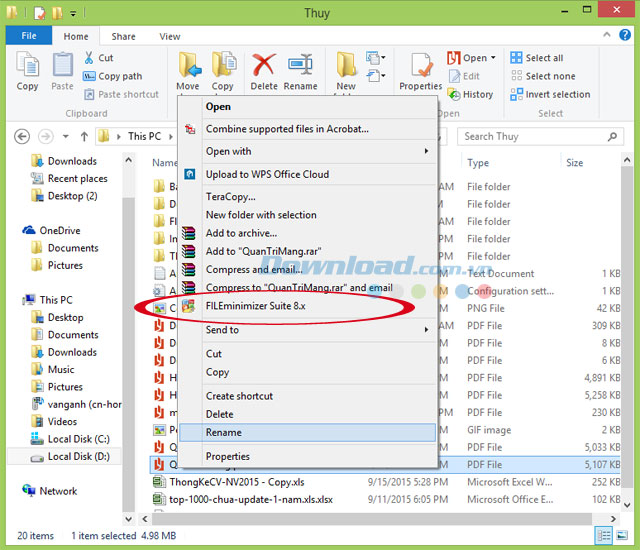This screenshot has width=640, height=550.
Task: Click the quick access Properties icon in title bar
Action: pyautogui.click(x=40, y=13)
